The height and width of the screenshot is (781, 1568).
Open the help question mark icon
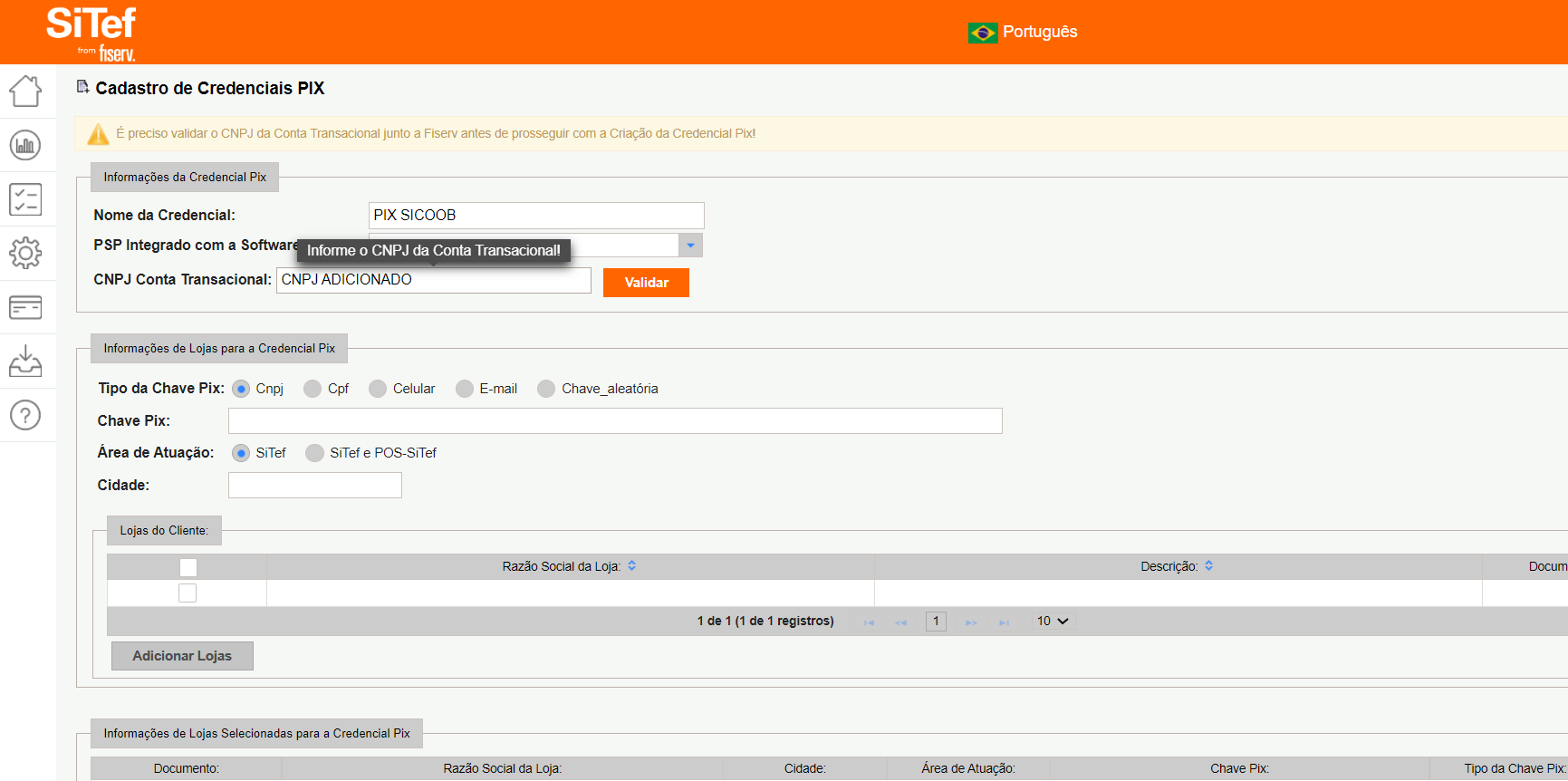pos(25,415)
